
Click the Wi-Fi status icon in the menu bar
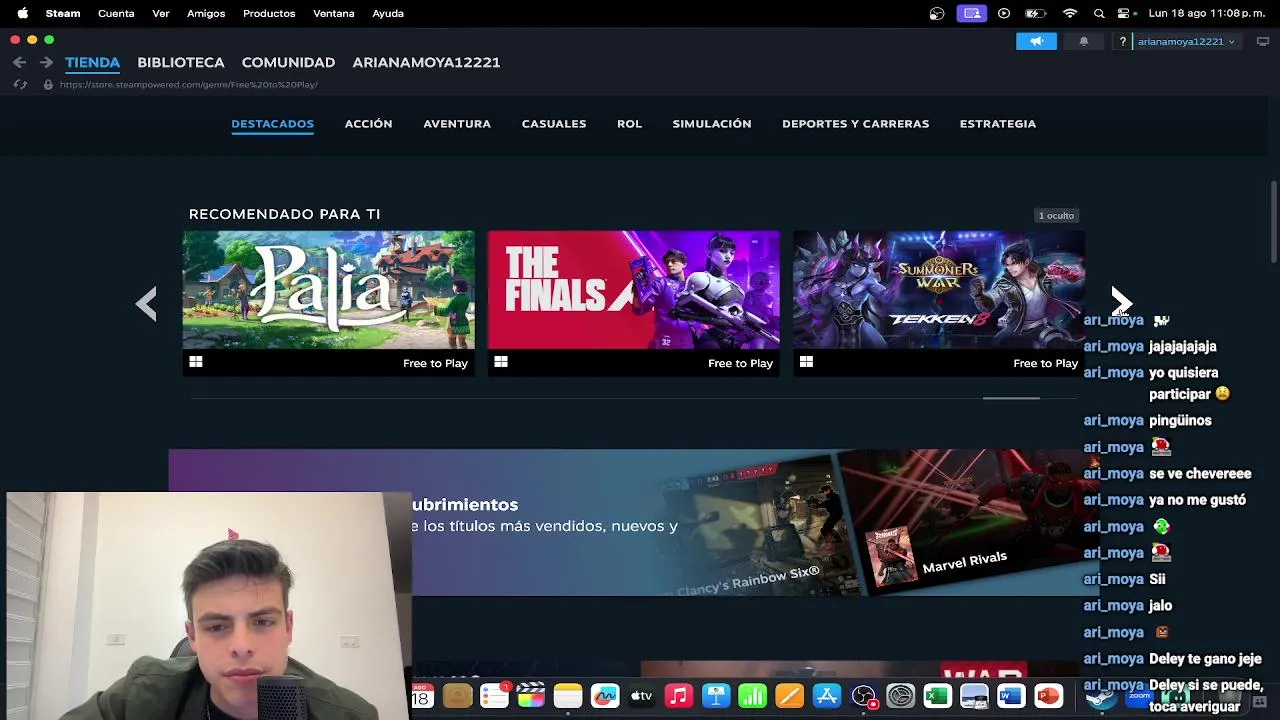1070,13
